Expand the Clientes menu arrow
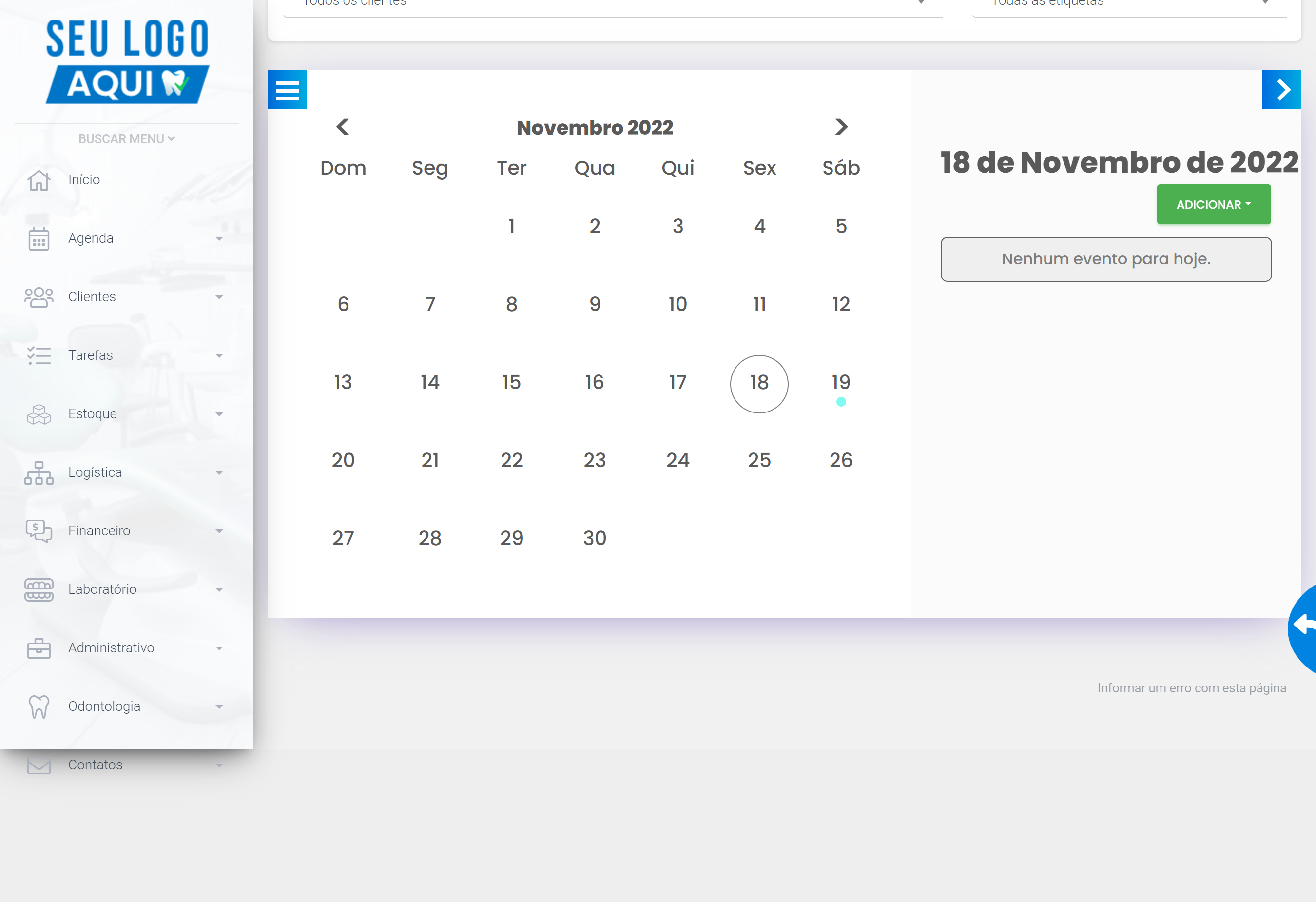The image size is (1316, 902). tap(219, 297)
